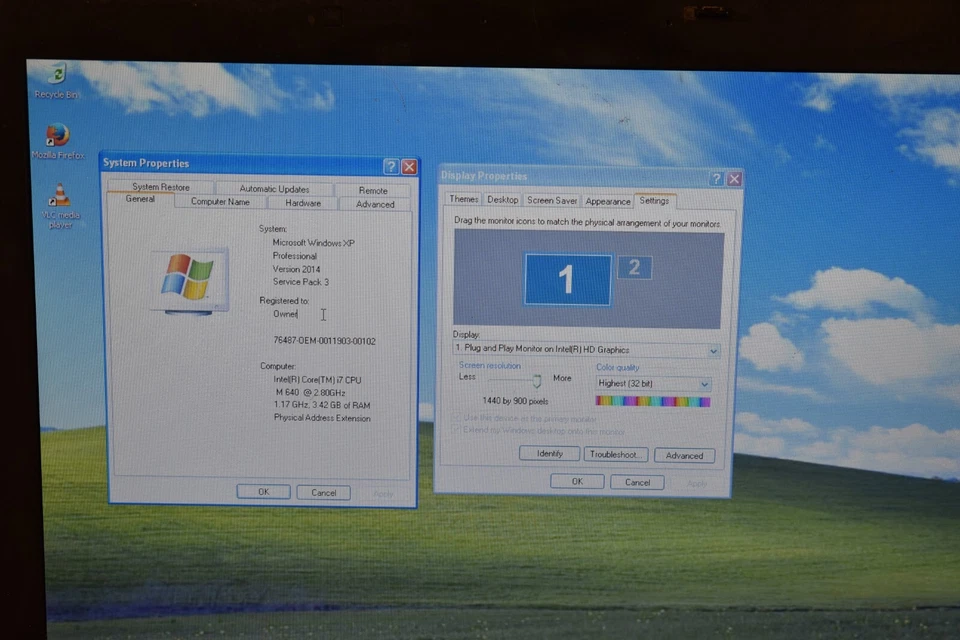The image size is (960, 640).
Task: Click the Identify button
Action: [549, 453]
